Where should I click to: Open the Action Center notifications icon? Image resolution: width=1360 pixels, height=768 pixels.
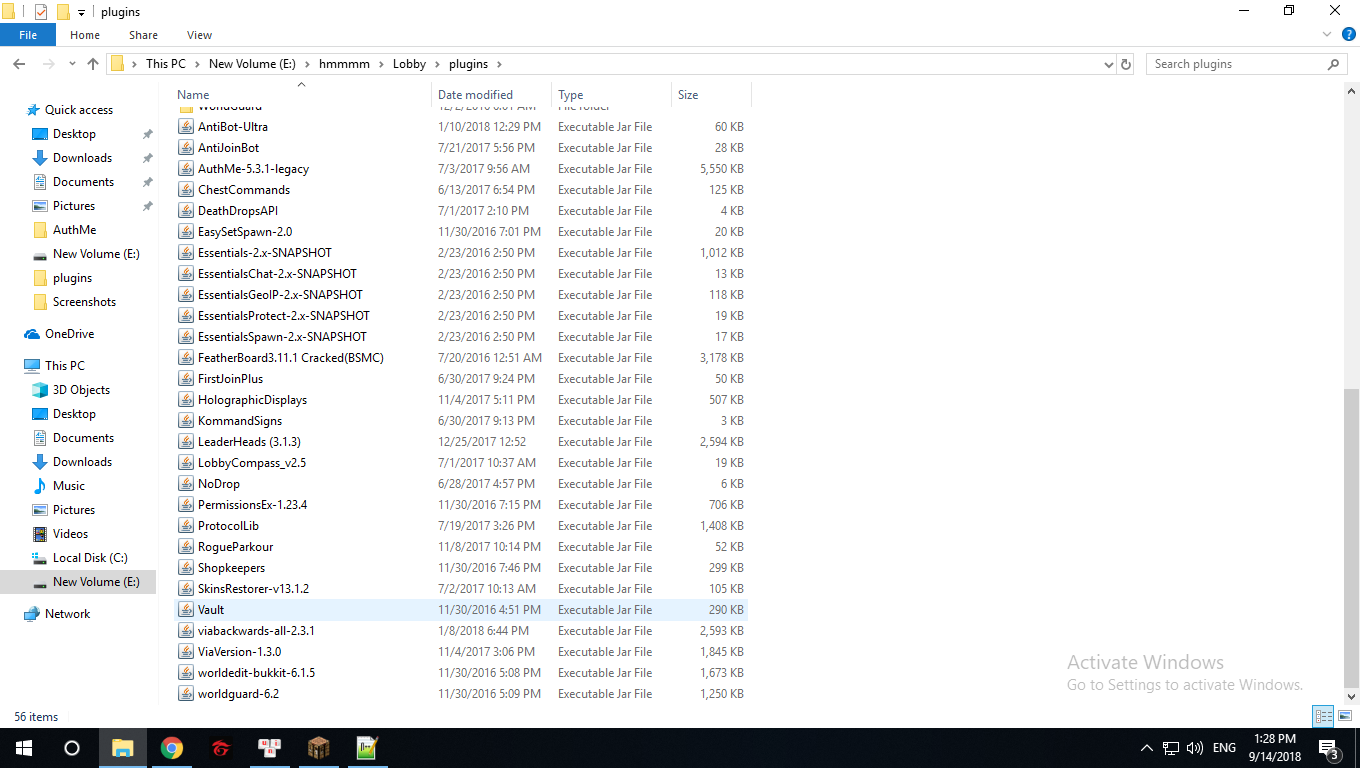point(1329,747)
